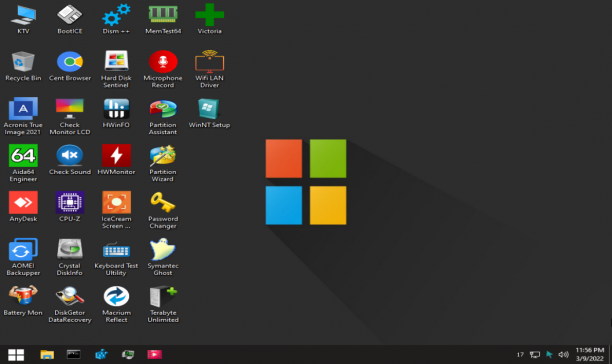Select Check Monitor LCD icon
612x364 pixels.
click(x=69, y=116)
